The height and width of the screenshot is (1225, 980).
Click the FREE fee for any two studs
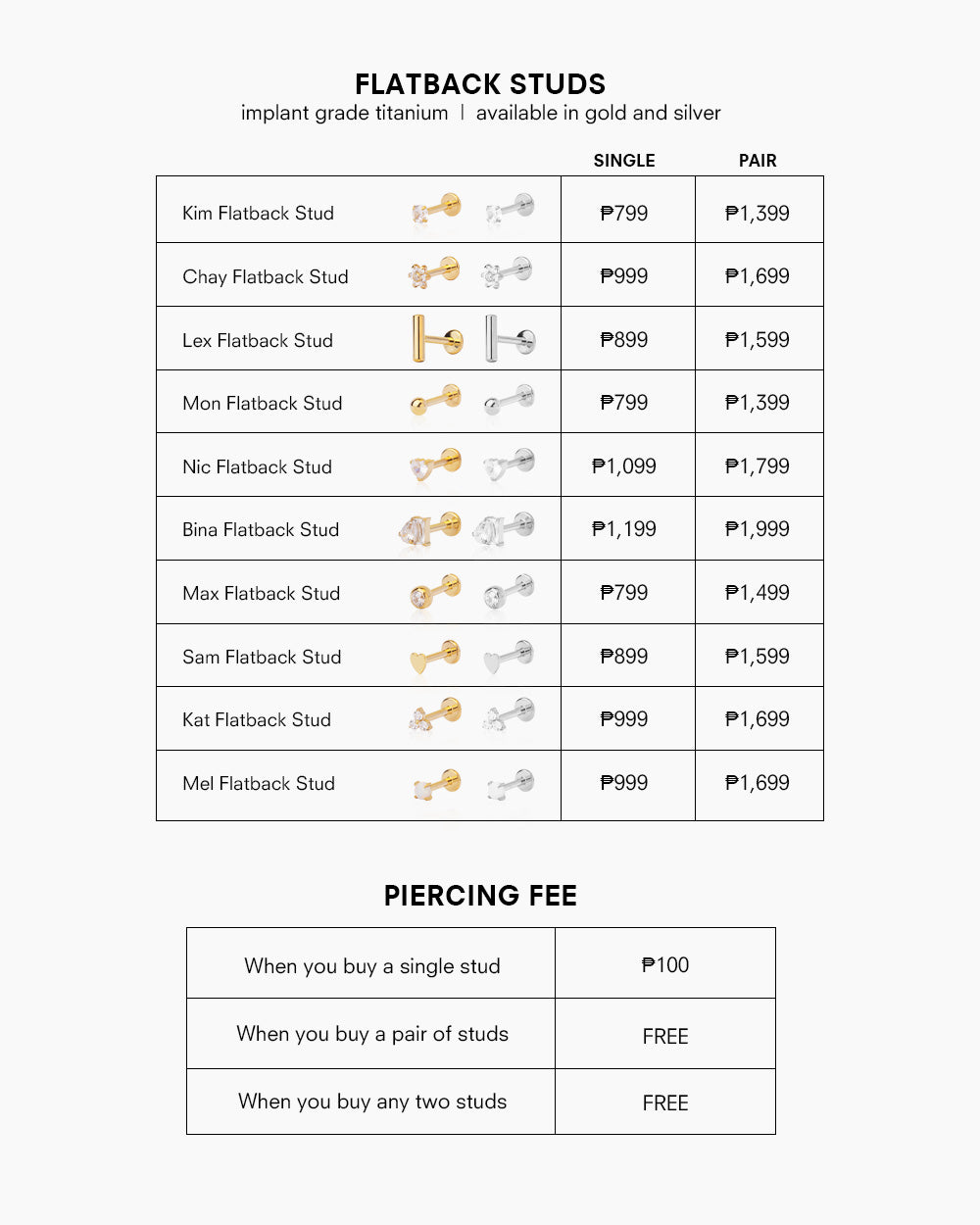[665, 1103]
